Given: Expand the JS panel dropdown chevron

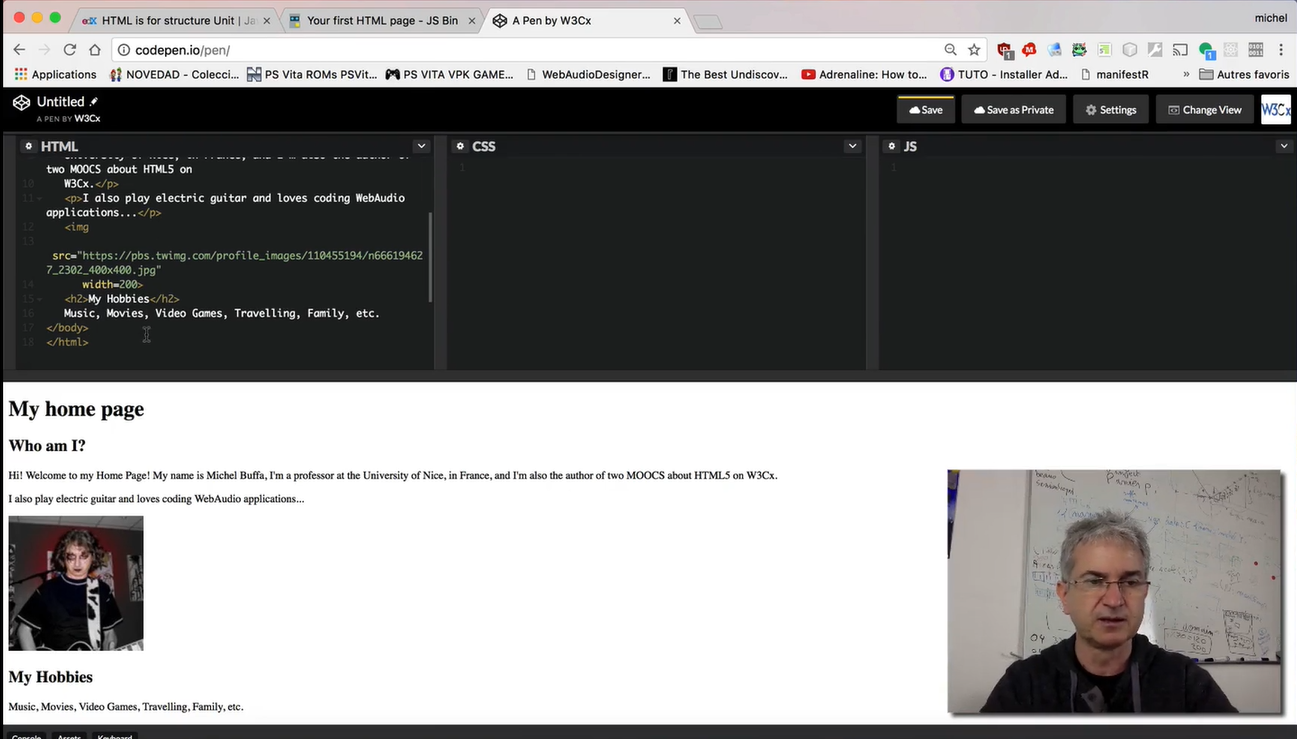Looking at the screenshot, I should coord(1284,146).
